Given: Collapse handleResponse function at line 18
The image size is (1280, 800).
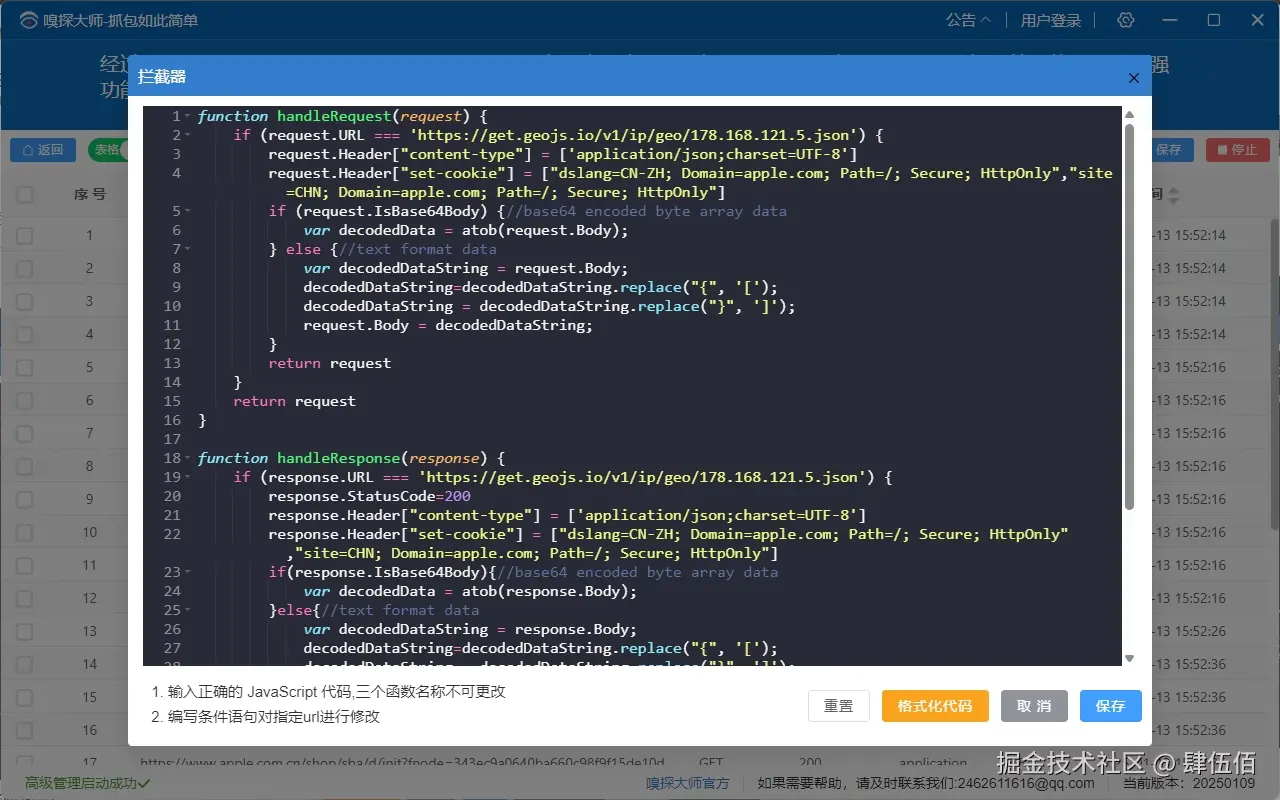Looking at the screenshot, I should pyautogui.click(x=188, y=458).
